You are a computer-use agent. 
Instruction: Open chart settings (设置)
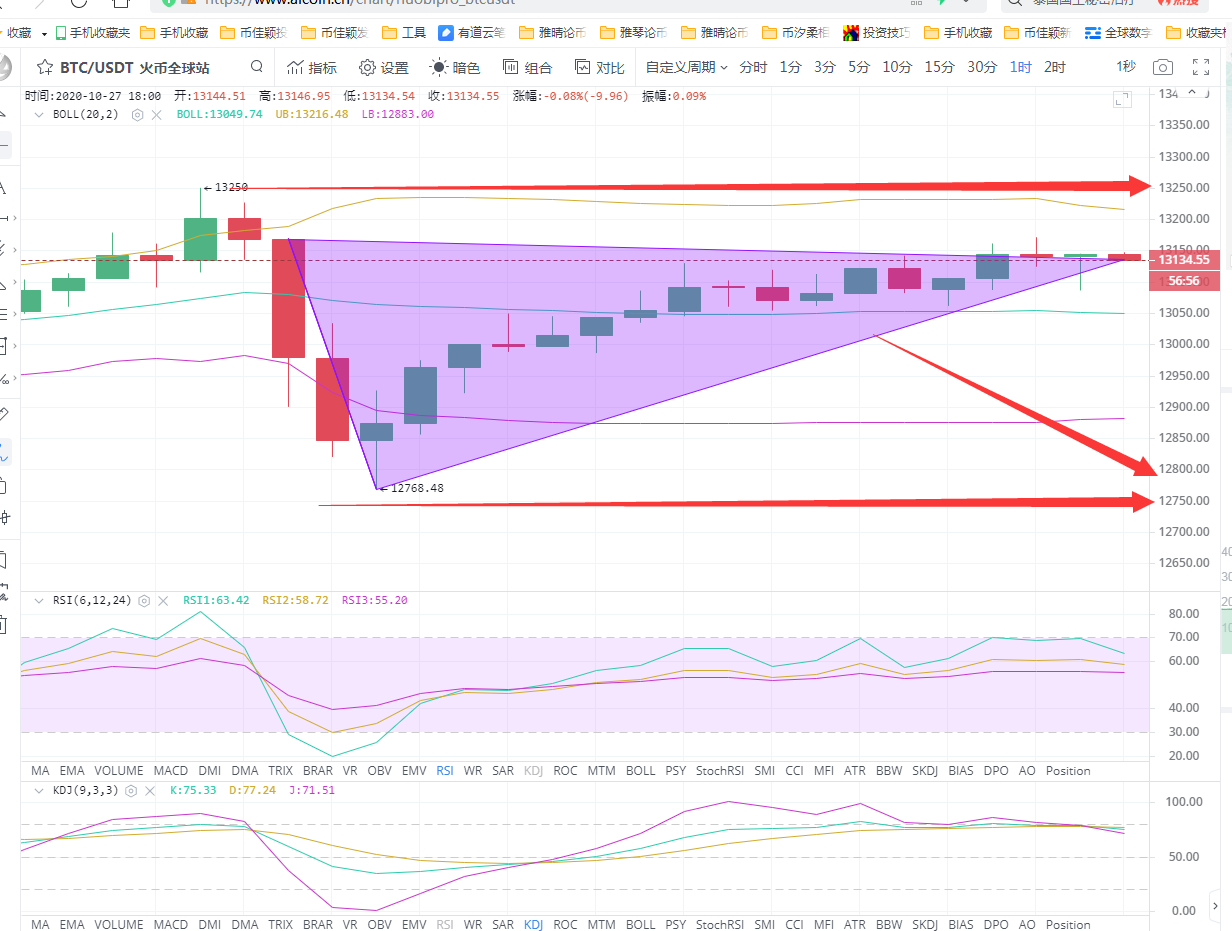point(383,68)
